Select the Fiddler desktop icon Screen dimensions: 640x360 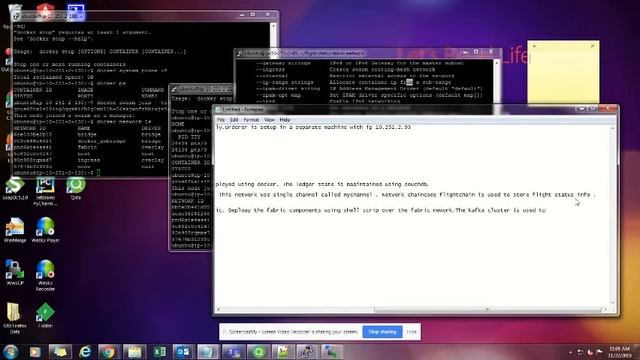pos(45,315)
